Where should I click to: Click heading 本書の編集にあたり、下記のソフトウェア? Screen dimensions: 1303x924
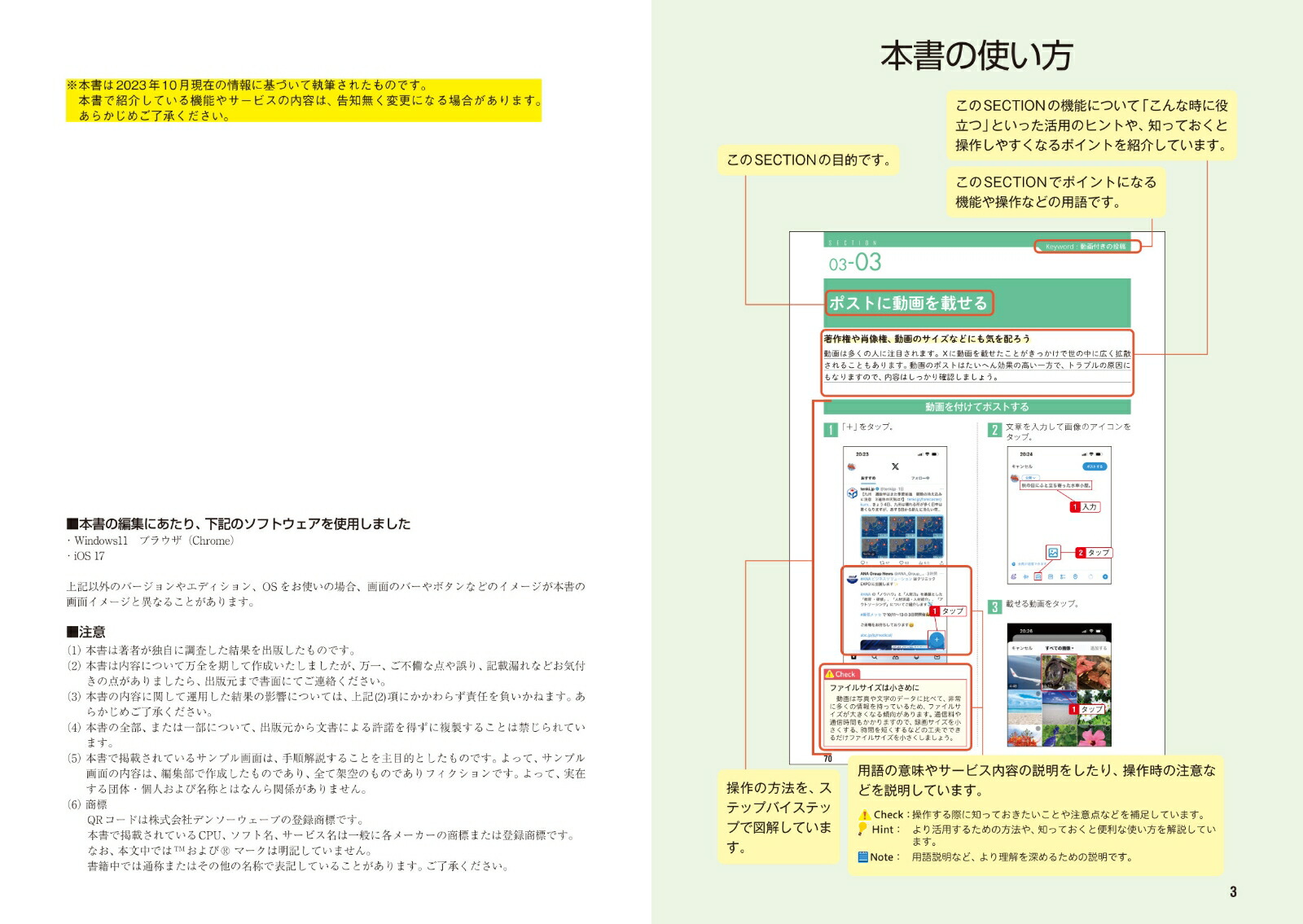tap(239, 524)
